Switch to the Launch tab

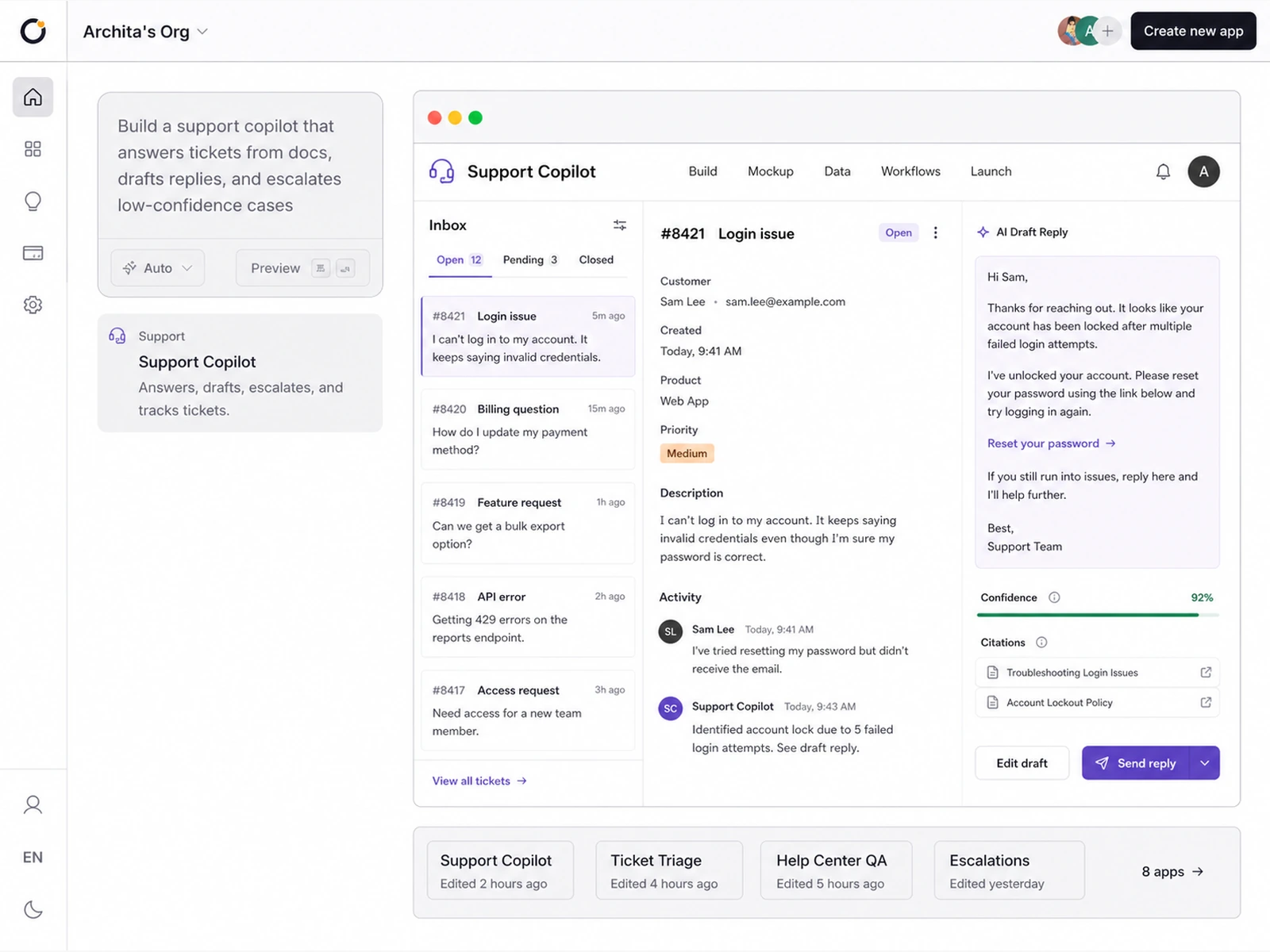tap(991, 171)
